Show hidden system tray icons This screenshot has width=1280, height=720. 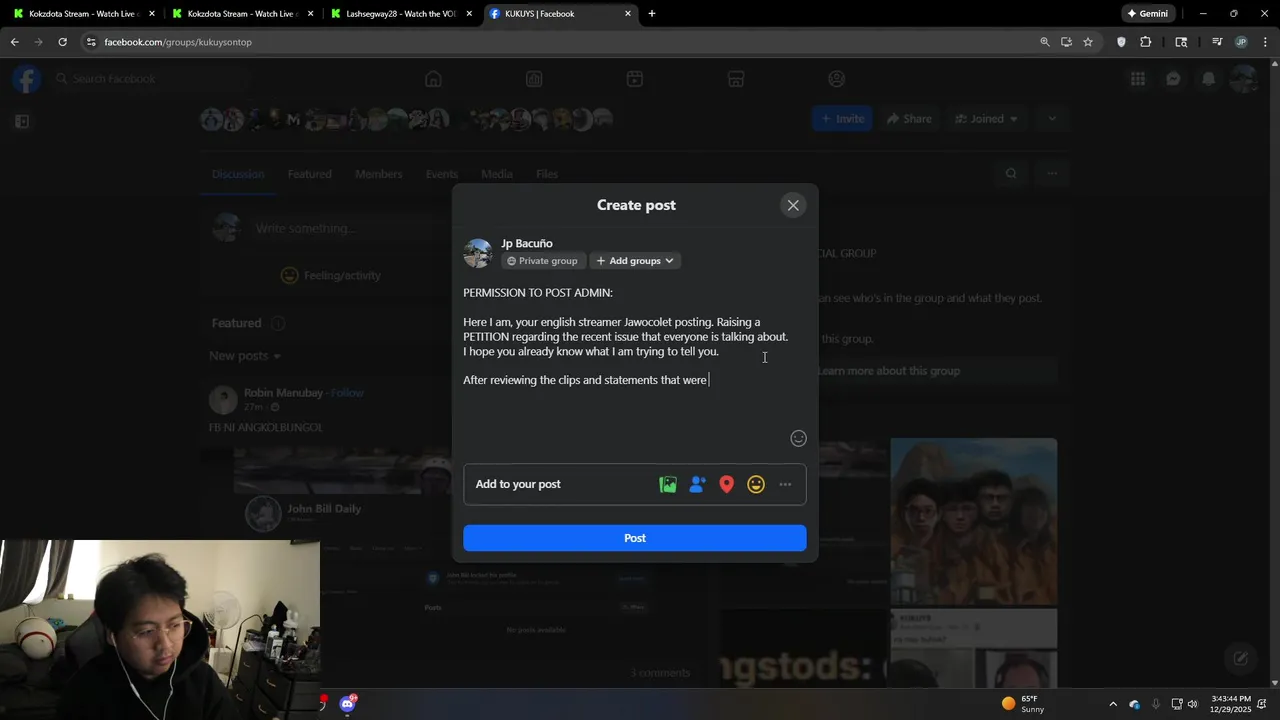click(1113, 704)
